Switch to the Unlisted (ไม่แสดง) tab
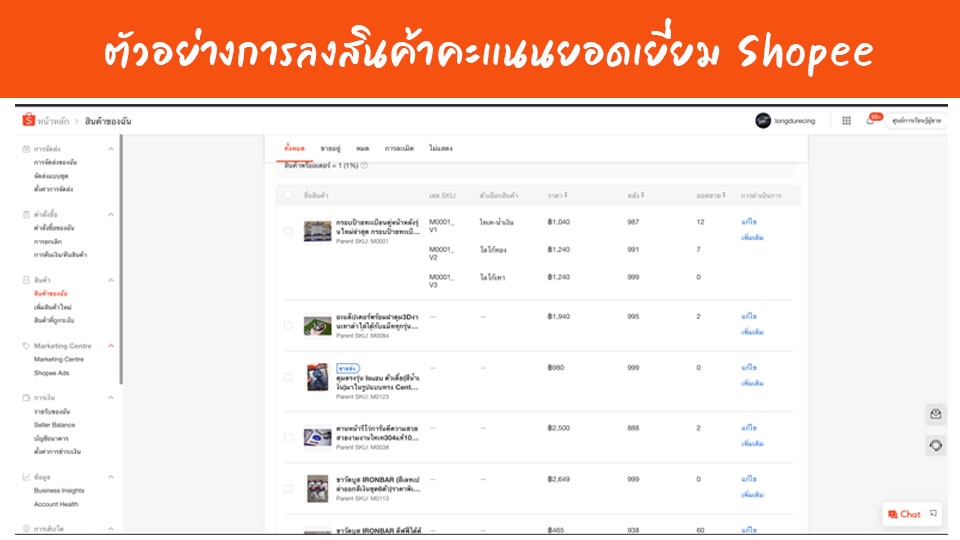 tap(441, 148)
